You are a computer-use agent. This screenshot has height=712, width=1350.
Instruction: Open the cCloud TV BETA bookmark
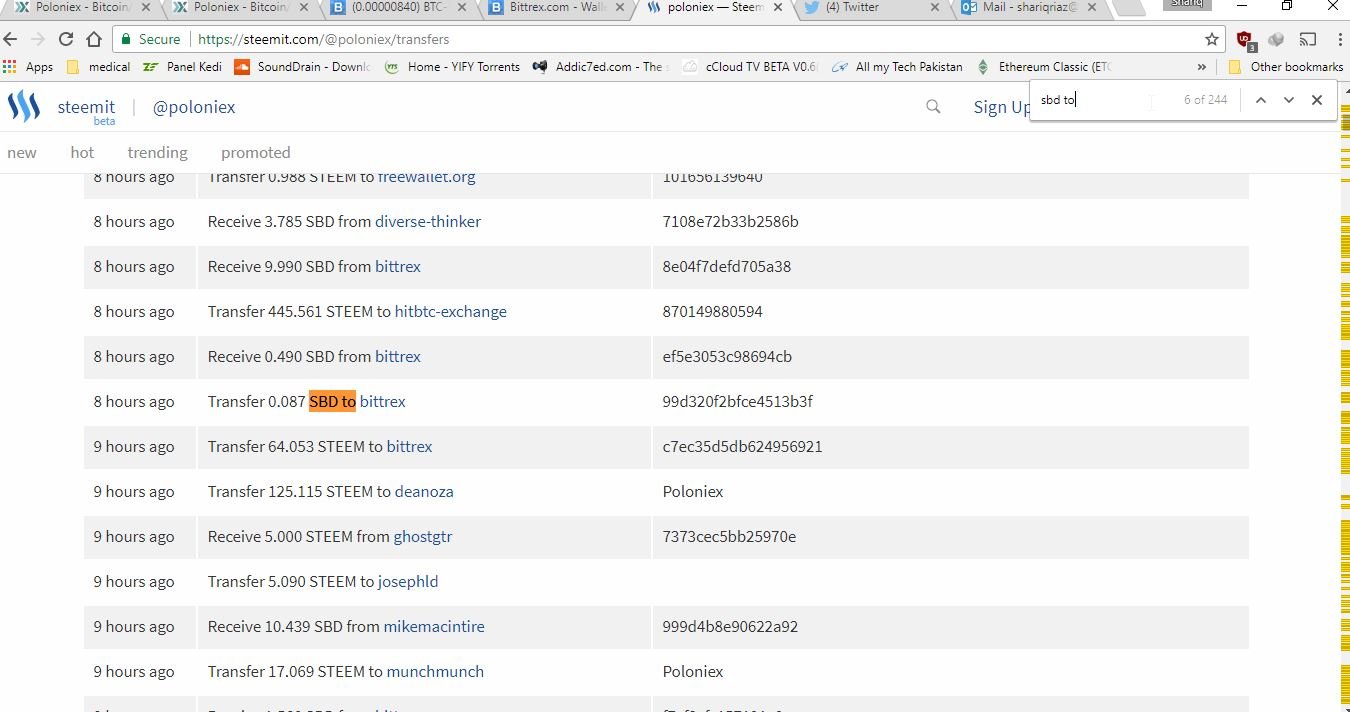tap(751, 67)
